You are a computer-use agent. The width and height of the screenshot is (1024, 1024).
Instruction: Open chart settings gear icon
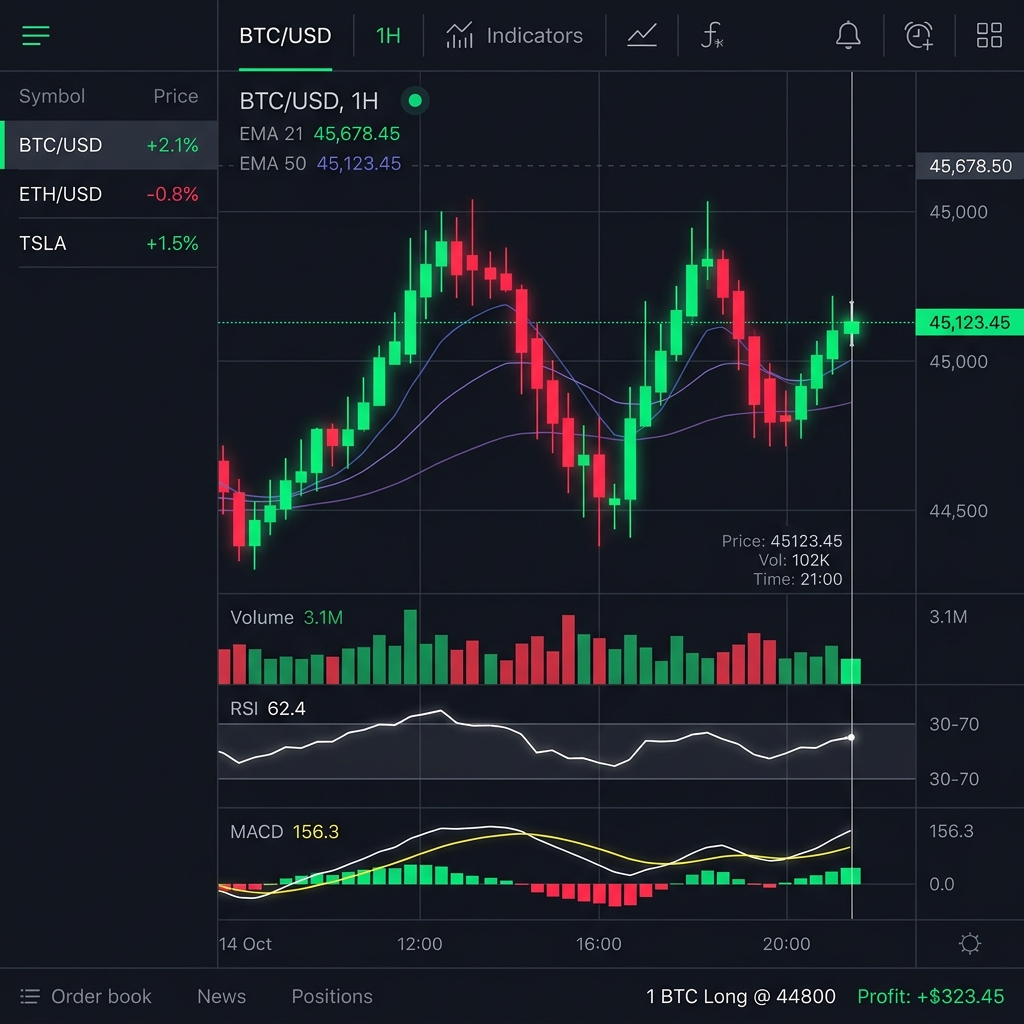coord(970,944)
